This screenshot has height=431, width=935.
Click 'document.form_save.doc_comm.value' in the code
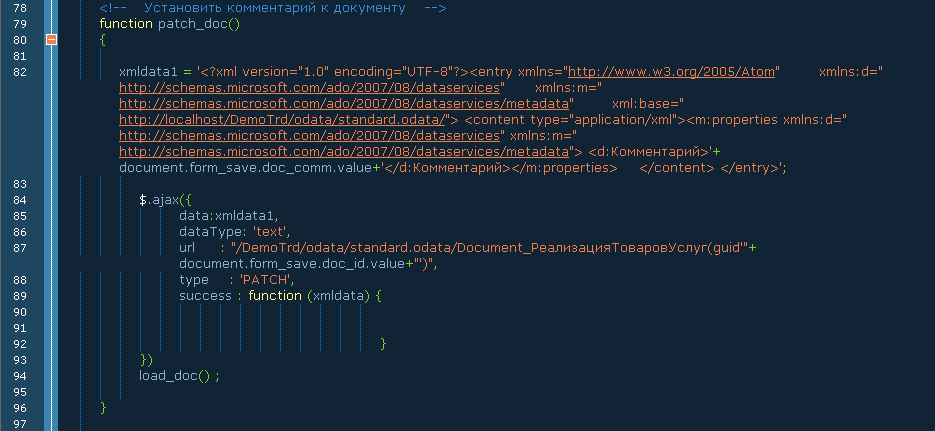[246, 168]
